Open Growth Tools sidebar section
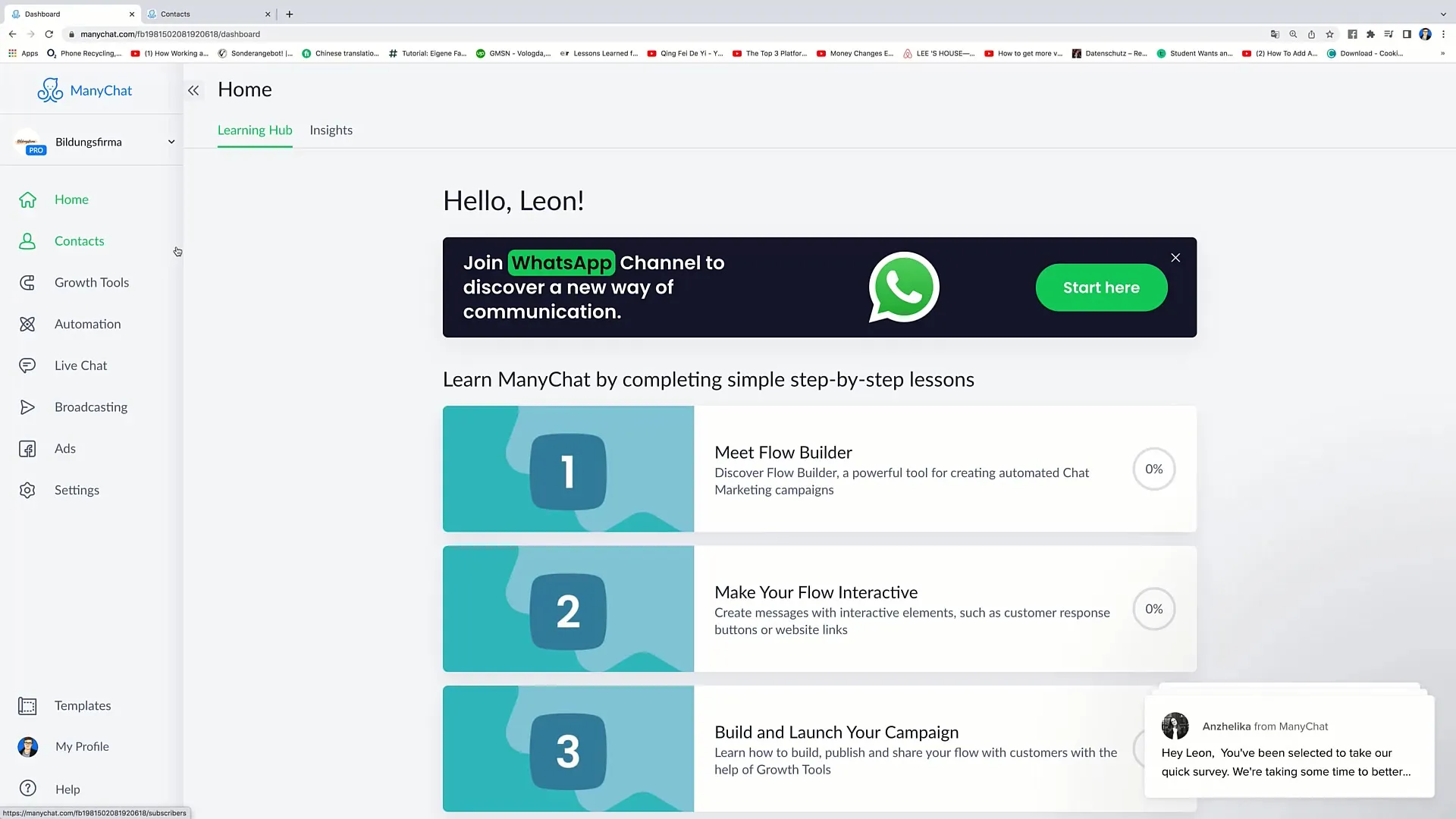Image resolution: width=1456 pixels, height=819 pixels. [91, 282]
